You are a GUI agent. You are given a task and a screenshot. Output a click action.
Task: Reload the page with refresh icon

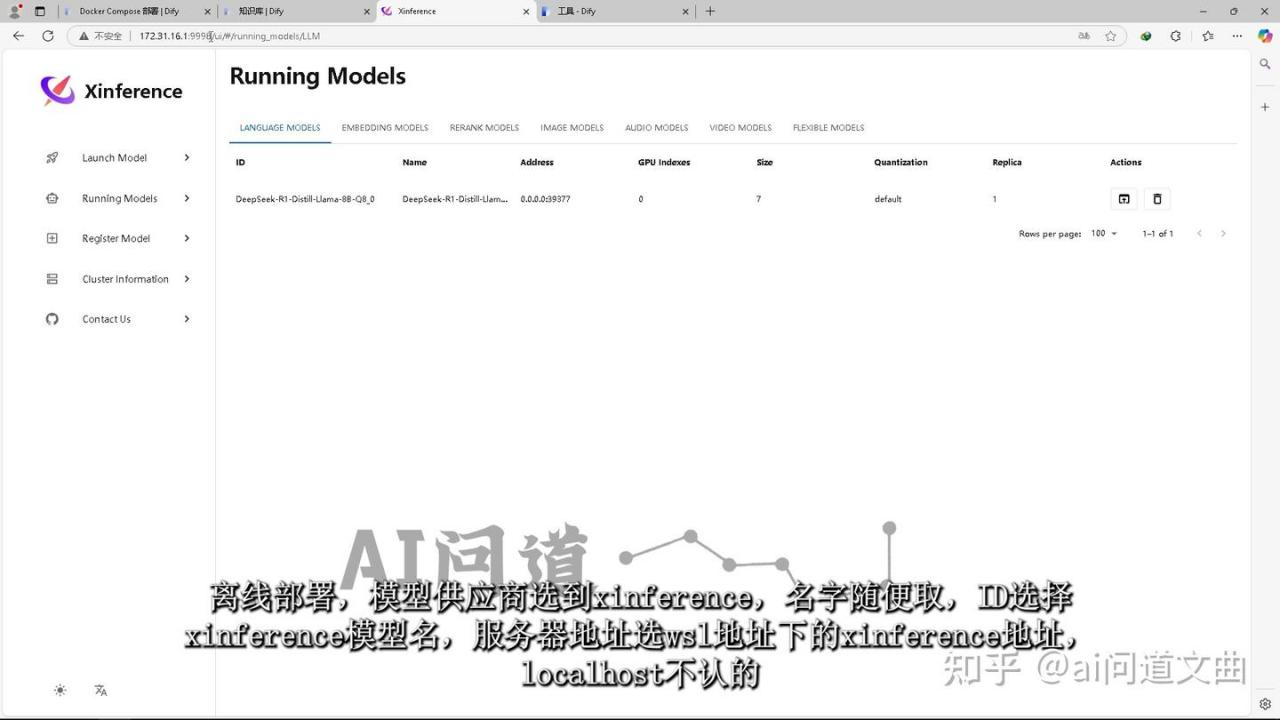(x=47, y=36)
